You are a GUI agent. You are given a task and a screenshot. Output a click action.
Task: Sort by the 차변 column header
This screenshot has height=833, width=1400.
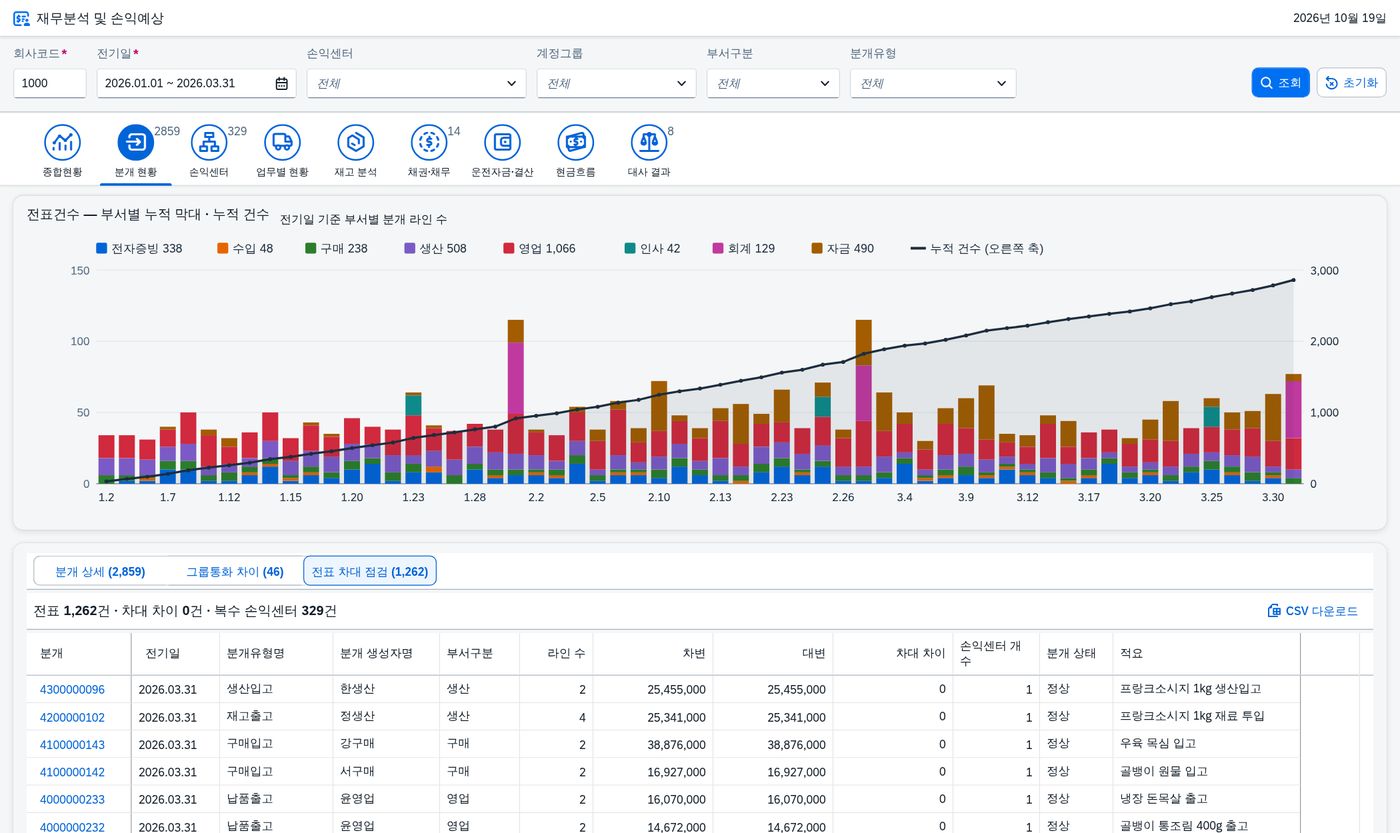(652, 653)
